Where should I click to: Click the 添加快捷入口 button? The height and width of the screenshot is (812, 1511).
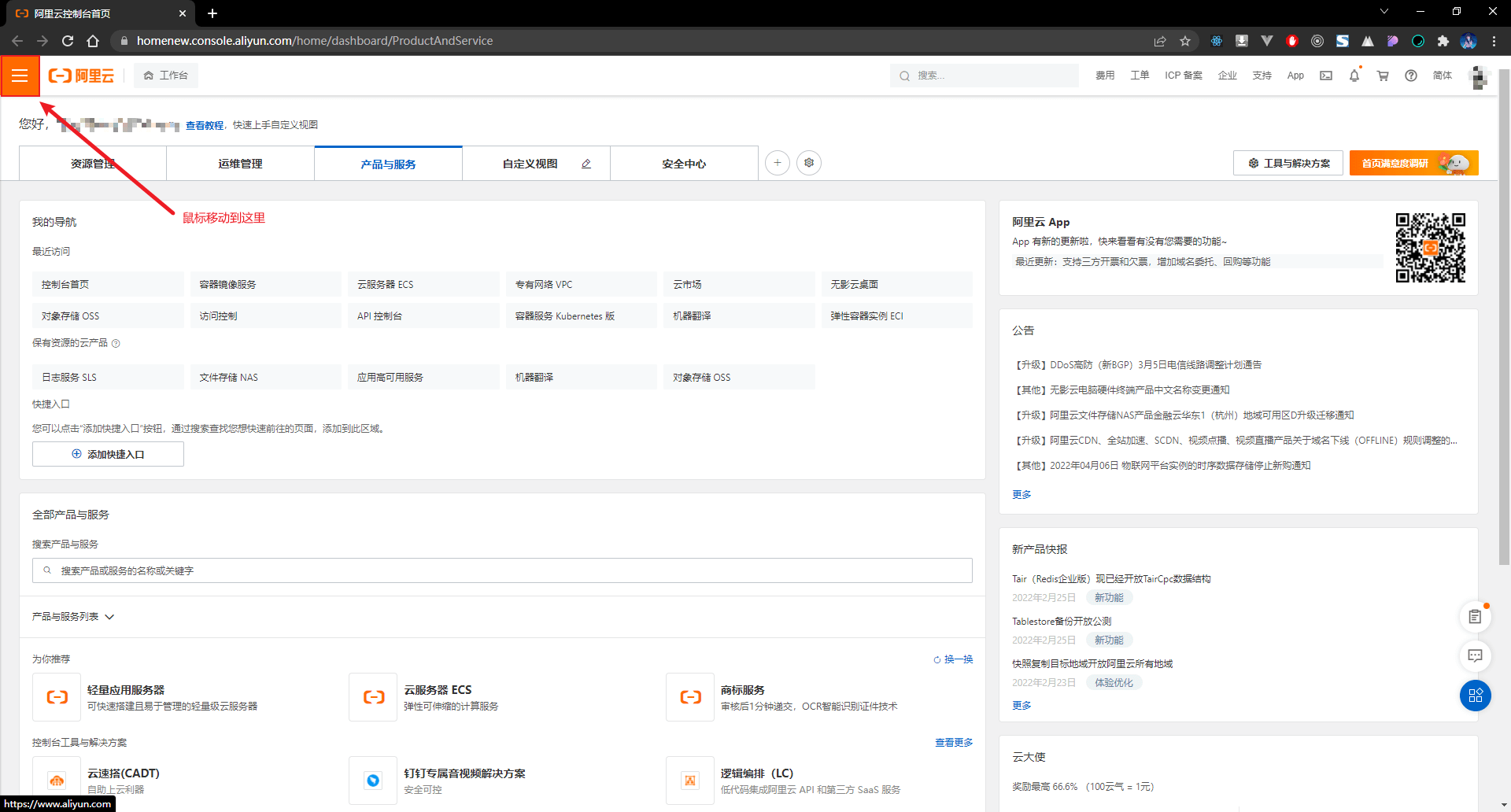(108, 454)
